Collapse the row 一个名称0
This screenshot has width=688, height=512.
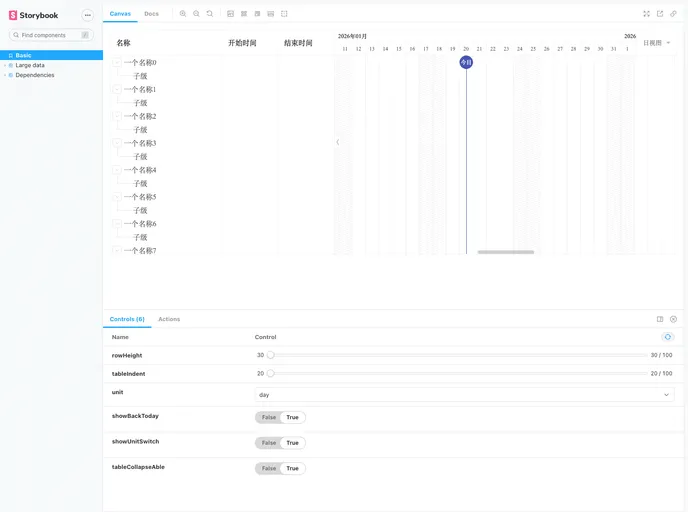[117, 63]
